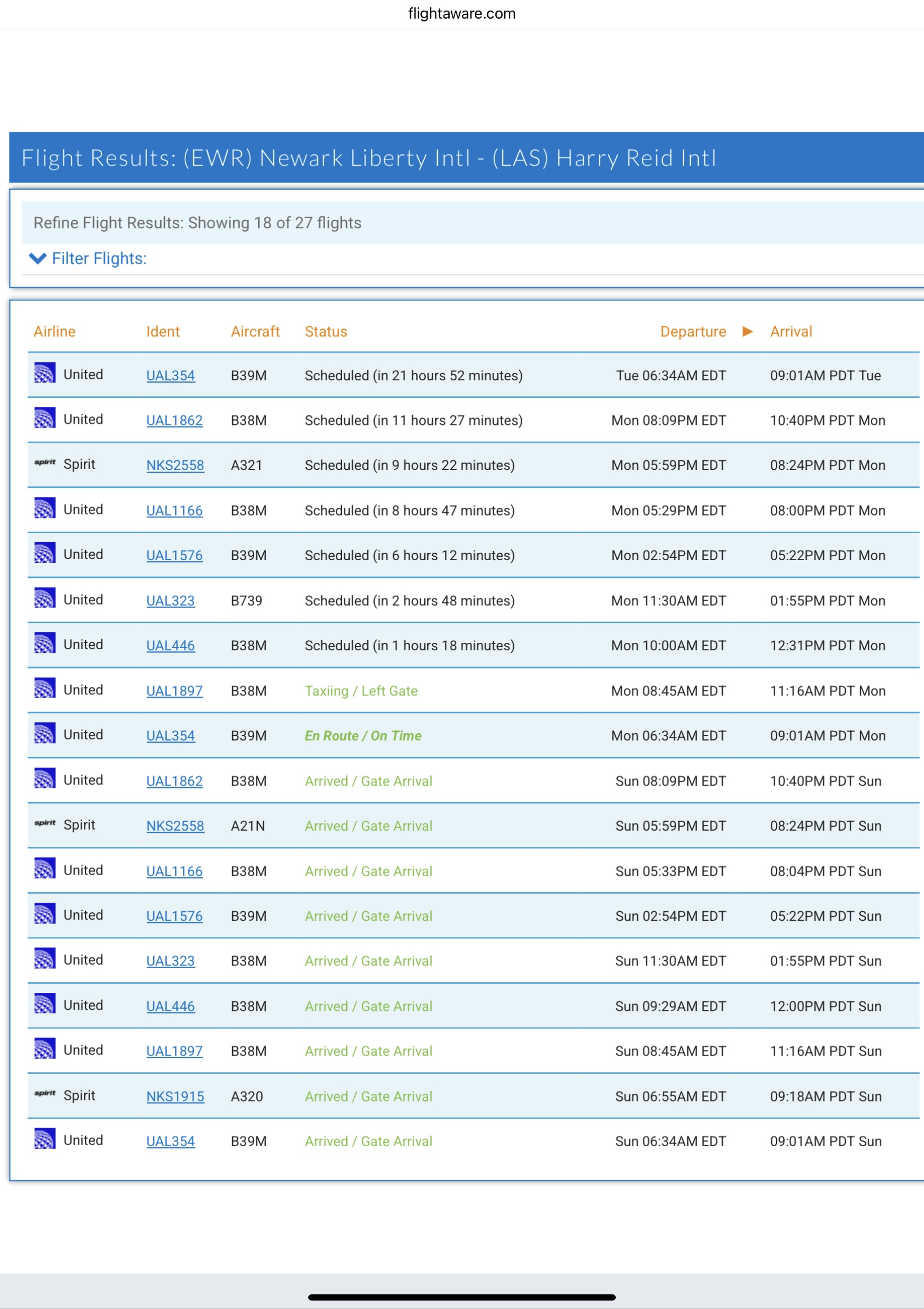The height and width of the screenshot is (1309, 924).
Task: Click the Flight Results EWR - LAS heading
Action: pyautogui.click(x=369, y=158)
